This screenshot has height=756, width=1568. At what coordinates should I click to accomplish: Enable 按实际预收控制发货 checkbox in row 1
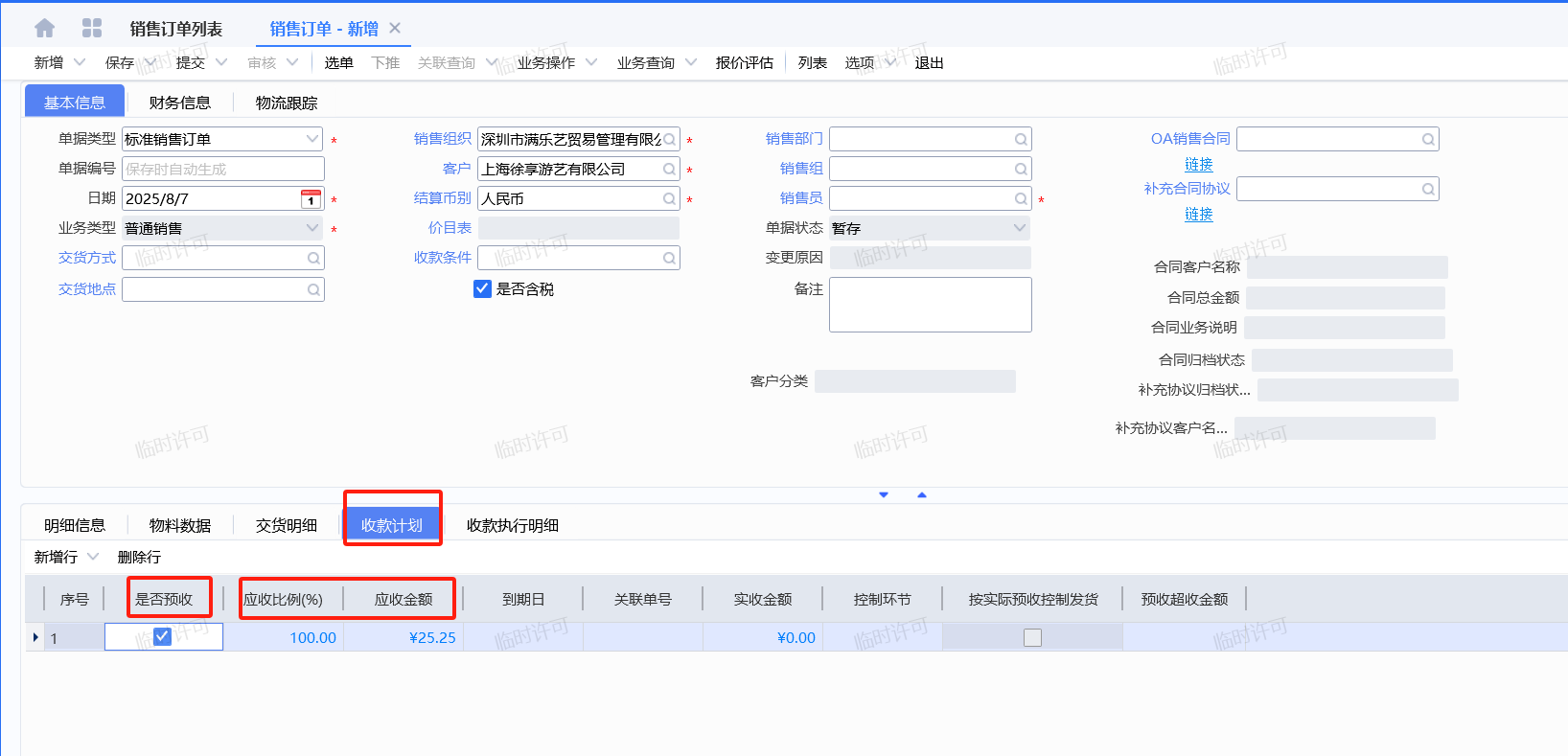[x=1032, y=638]
